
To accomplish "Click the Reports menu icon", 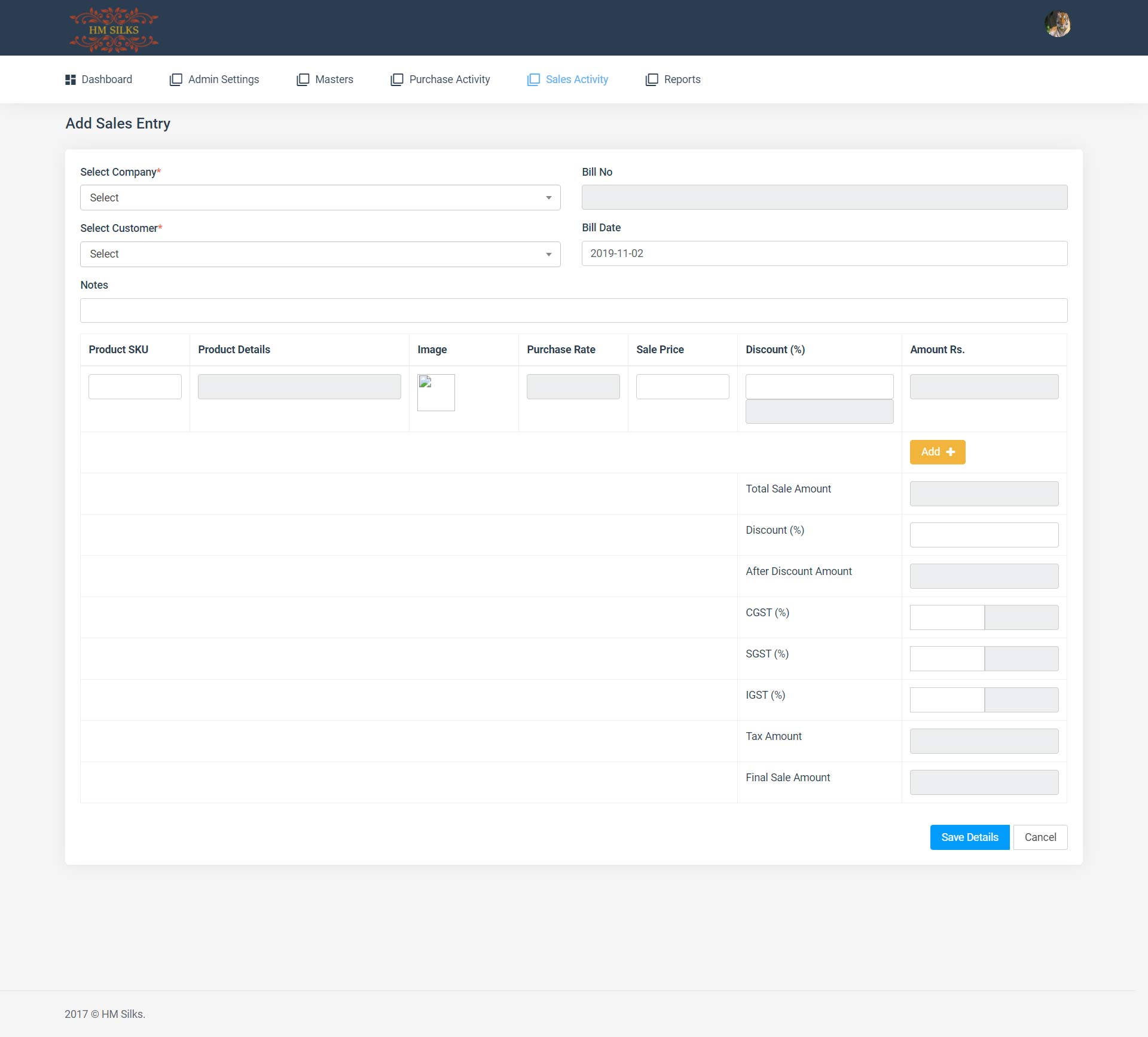I will (652, 79).
